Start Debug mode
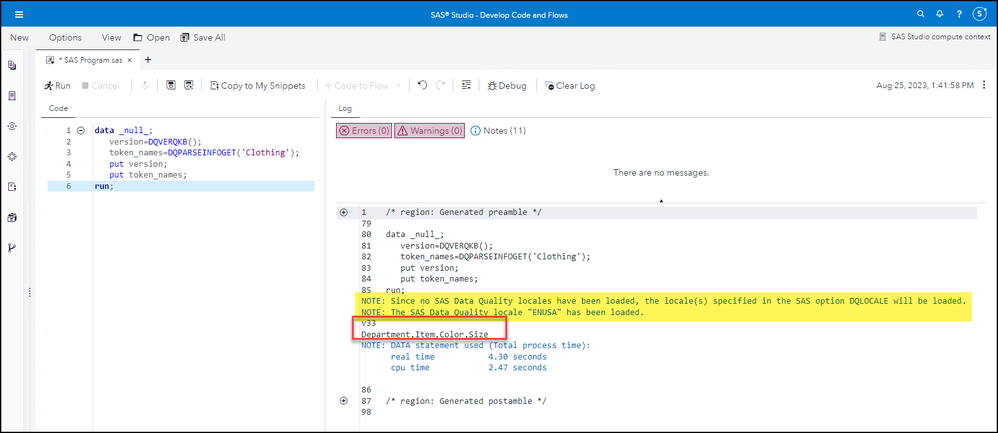Image resolution: width=998 pixels, height=433 pixels. point(507,85)
